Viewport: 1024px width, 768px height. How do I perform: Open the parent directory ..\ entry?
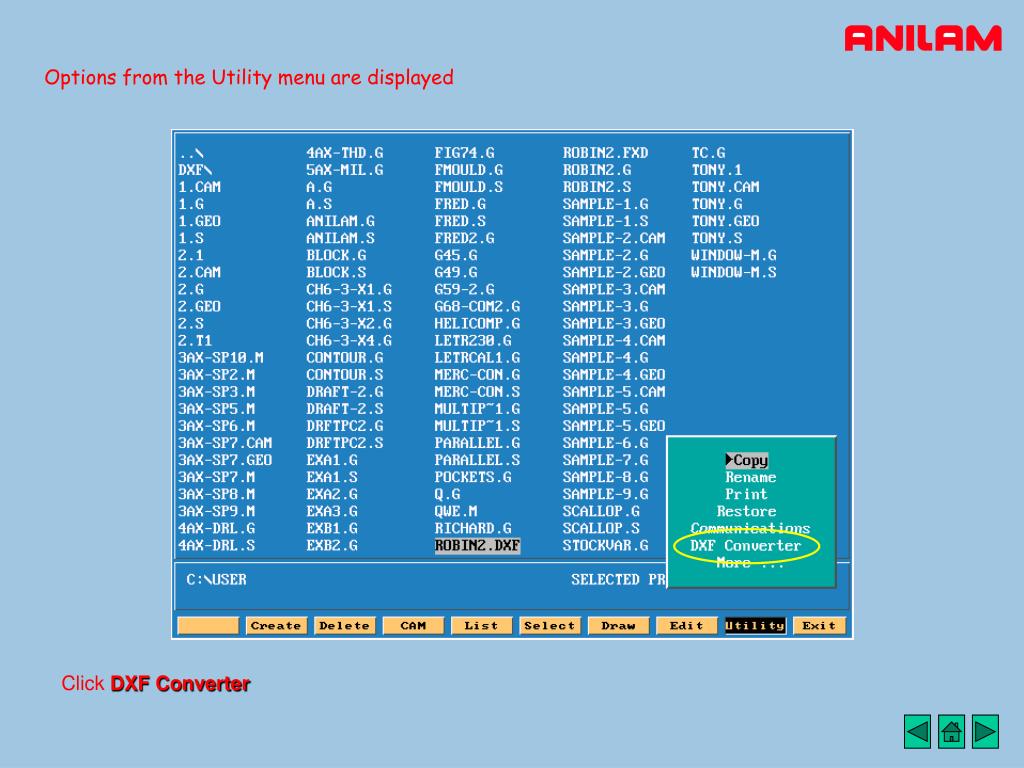coord(191,153)
